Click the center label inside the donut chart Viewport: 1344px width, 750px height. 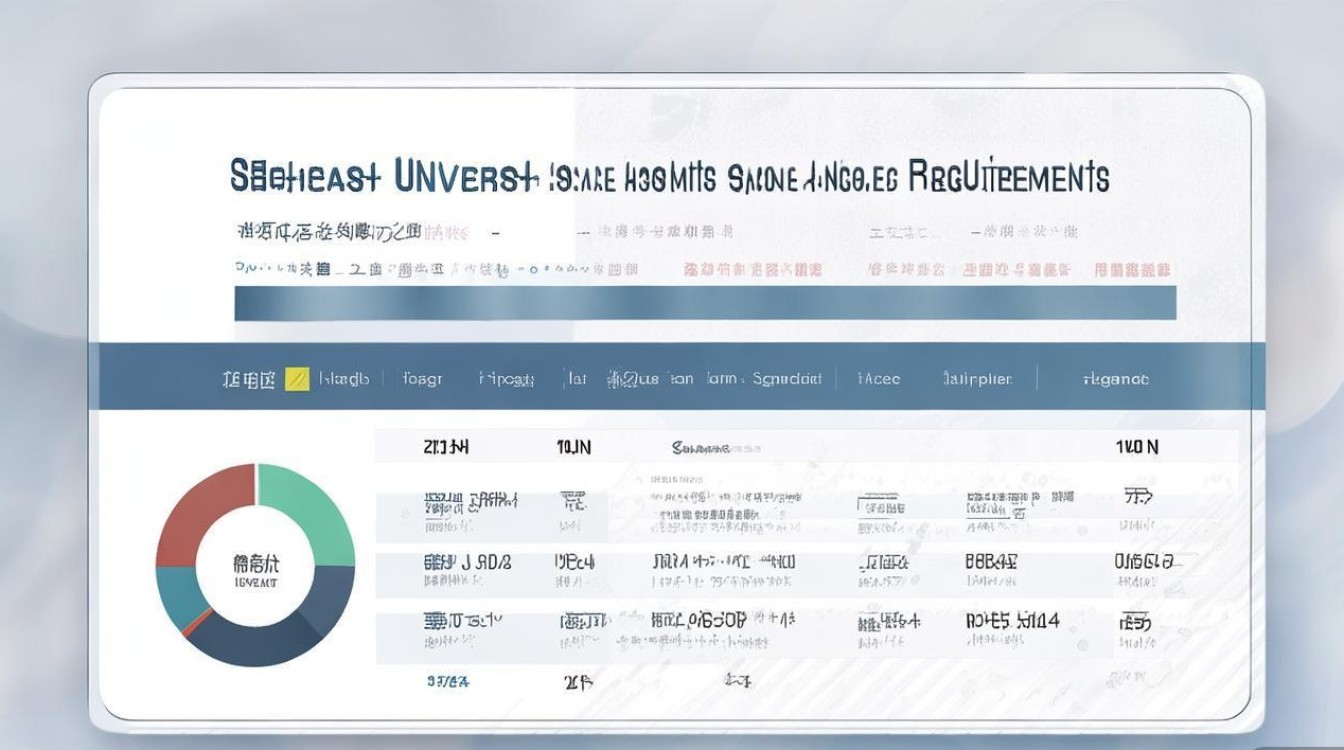pyautogui.click(x=256, y=570)
